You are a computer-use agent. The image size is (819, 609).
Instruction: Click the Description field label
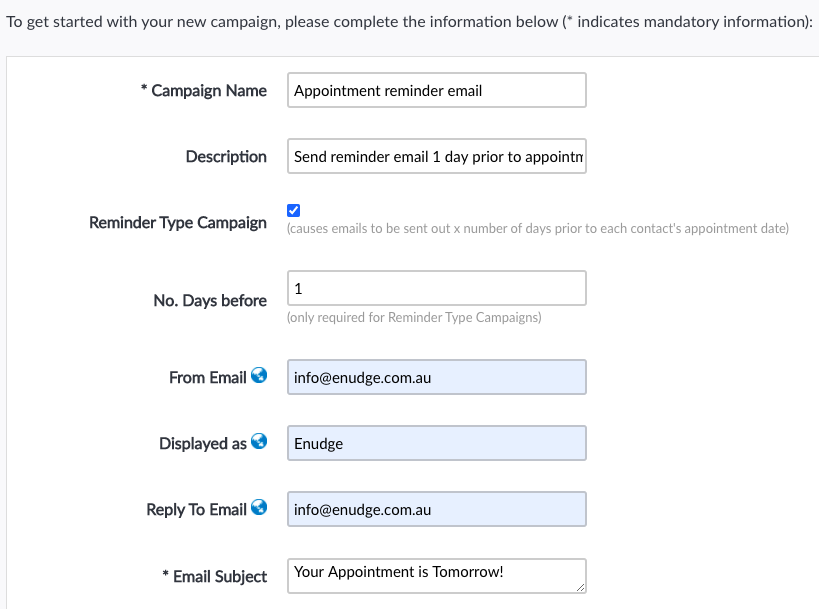point(226,157)
